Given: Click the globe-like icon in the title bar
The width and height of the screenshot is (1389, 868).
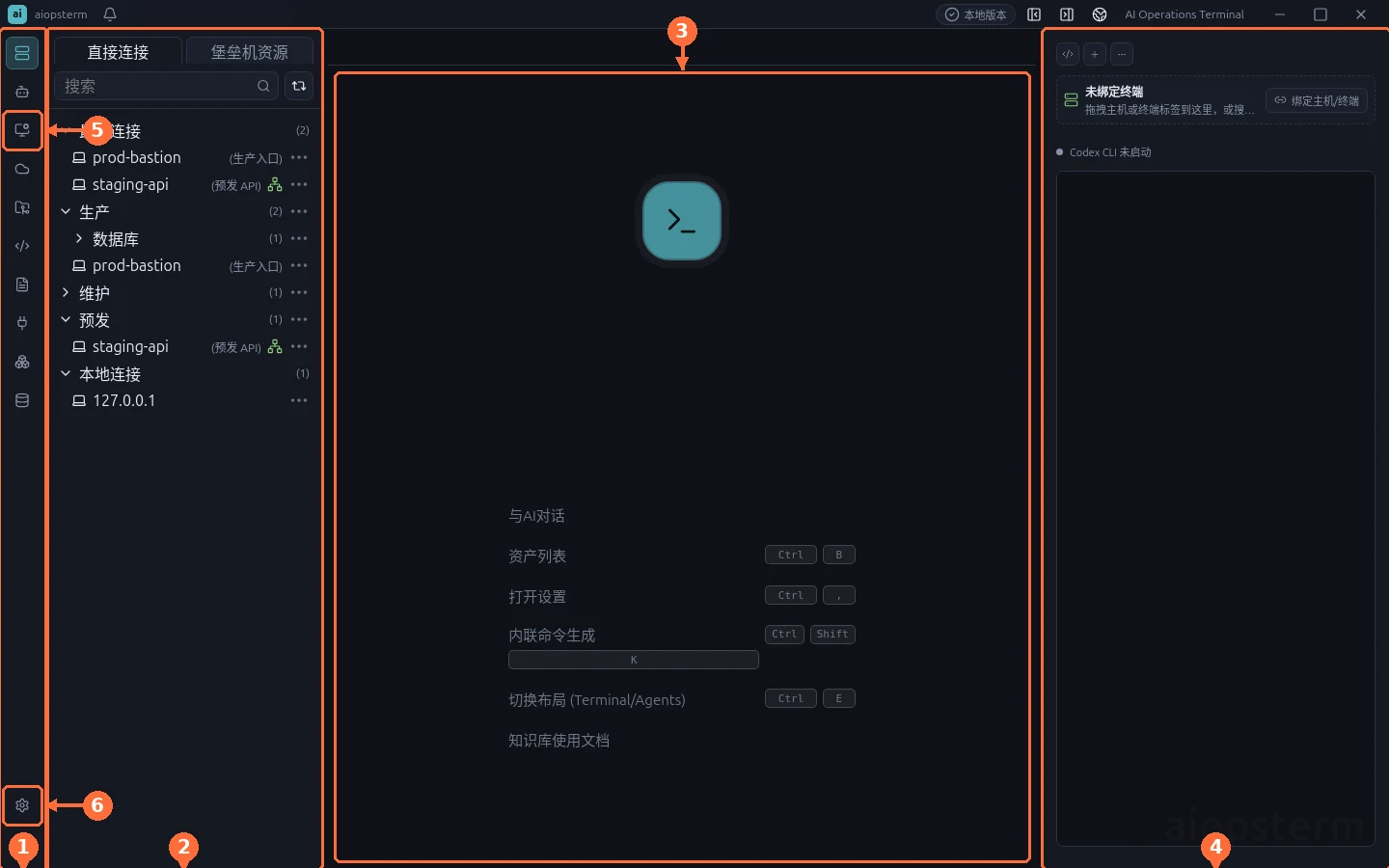Looking at the screenshot, I should (x=1100, y=14).
